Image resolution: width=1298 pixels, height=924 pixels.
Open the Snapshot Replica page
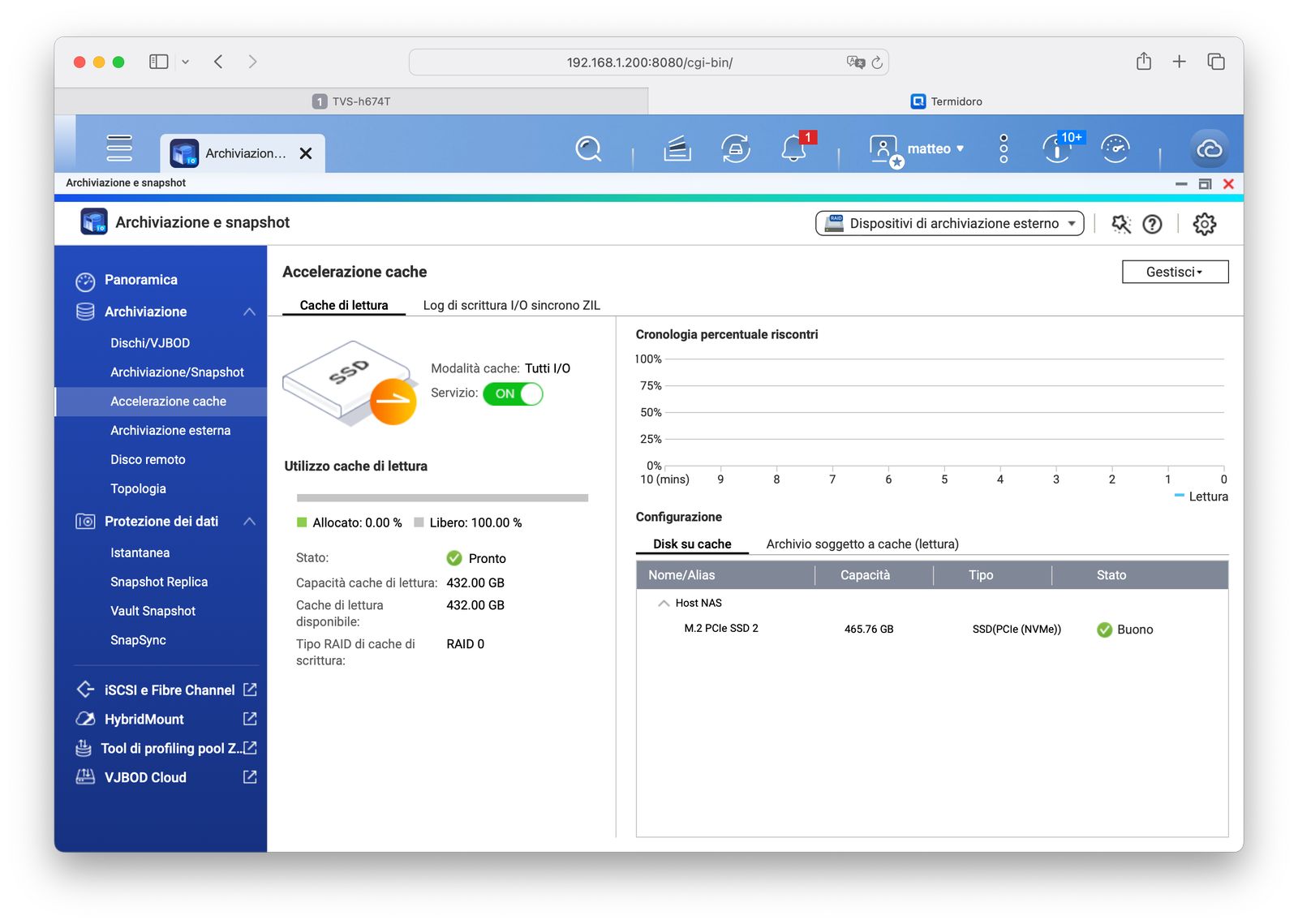click(x=159, y=582)
